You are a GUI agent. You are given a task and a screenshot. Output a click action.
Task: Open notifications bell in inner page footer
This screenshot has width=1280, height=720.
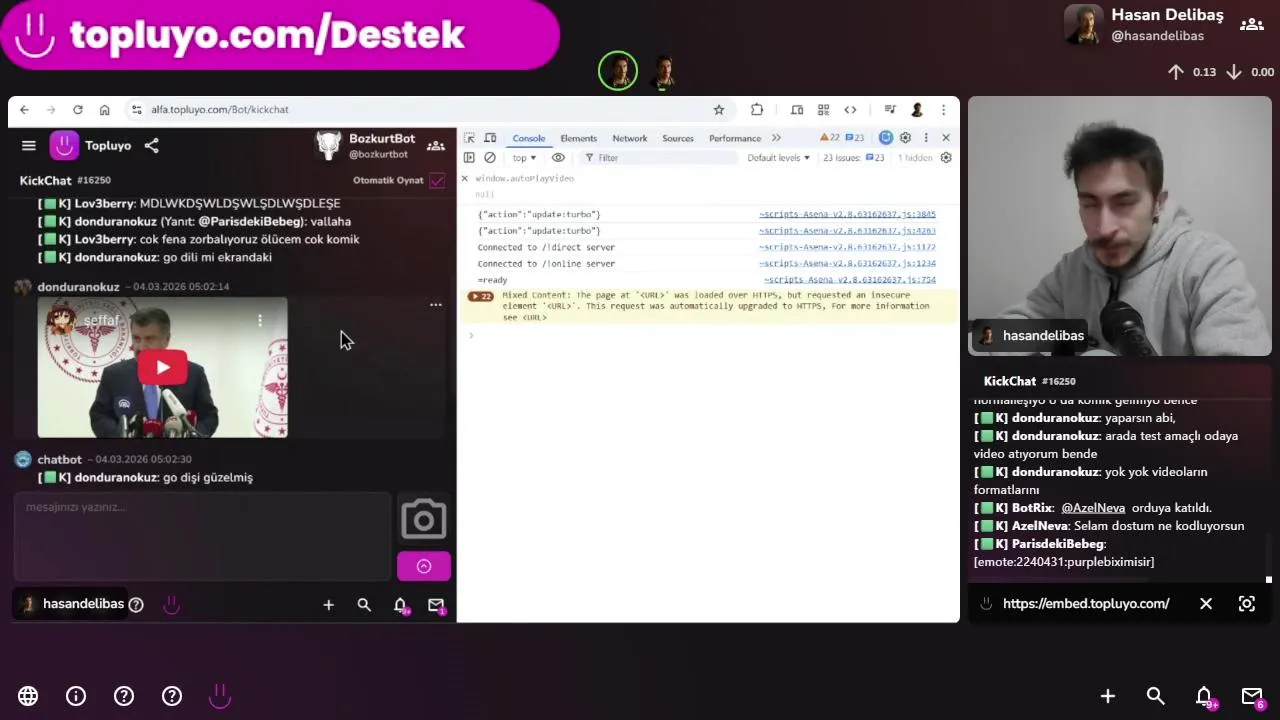400,605
